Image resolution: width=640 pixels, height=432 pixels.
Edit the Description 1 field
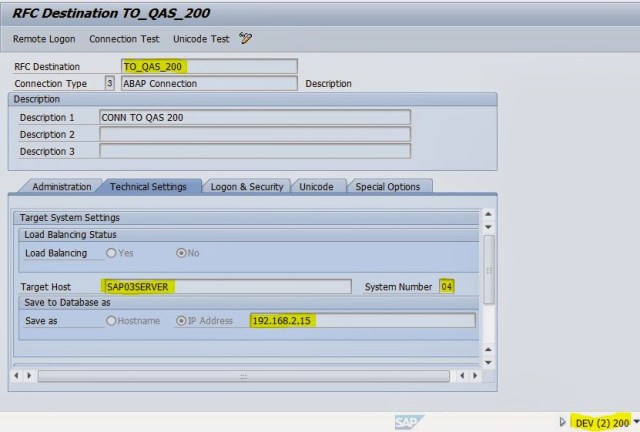pyautogui.click(x=255, y=118)
